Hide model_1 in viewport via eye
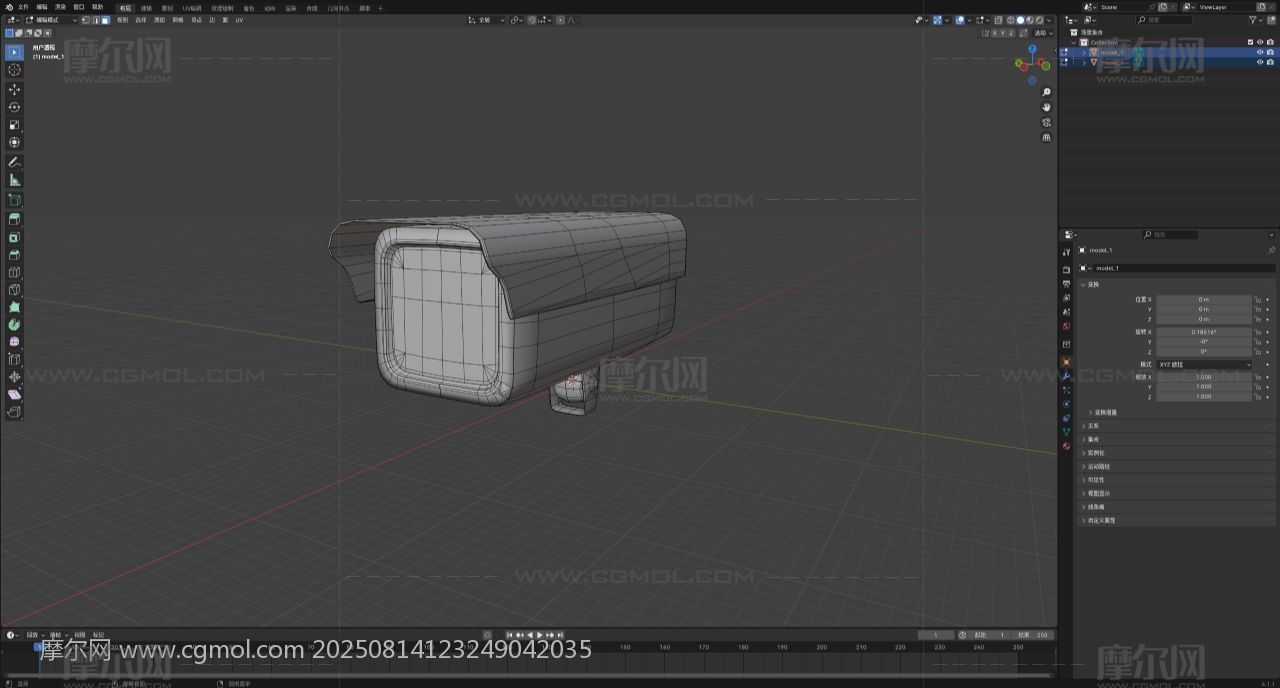Viewport: 1280px width, 688px height. pyautogui.click(x=1260, y=52)
